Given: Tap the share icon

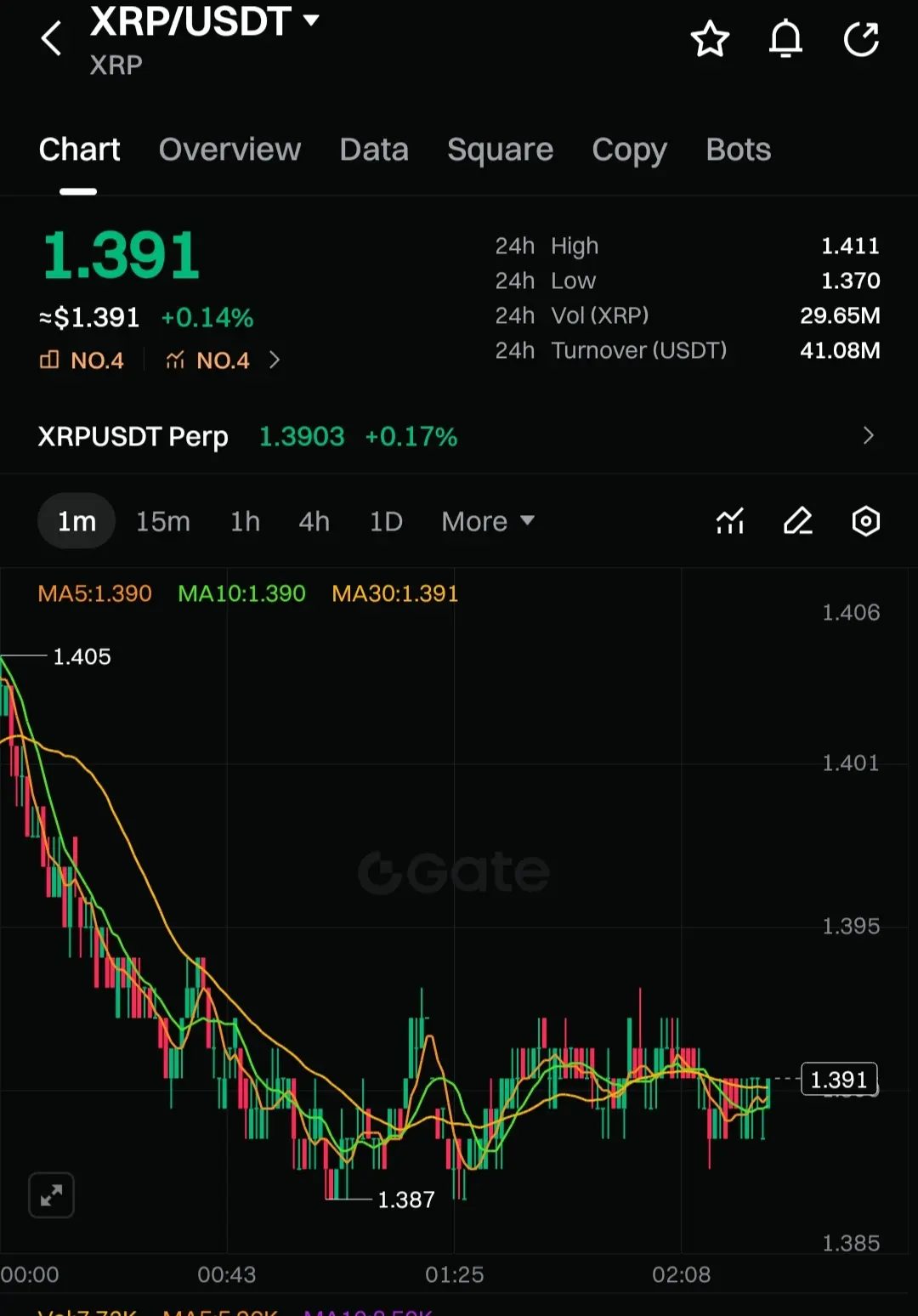Looking at the screenshot, I should pyautogui.click(x=861, y=39).
